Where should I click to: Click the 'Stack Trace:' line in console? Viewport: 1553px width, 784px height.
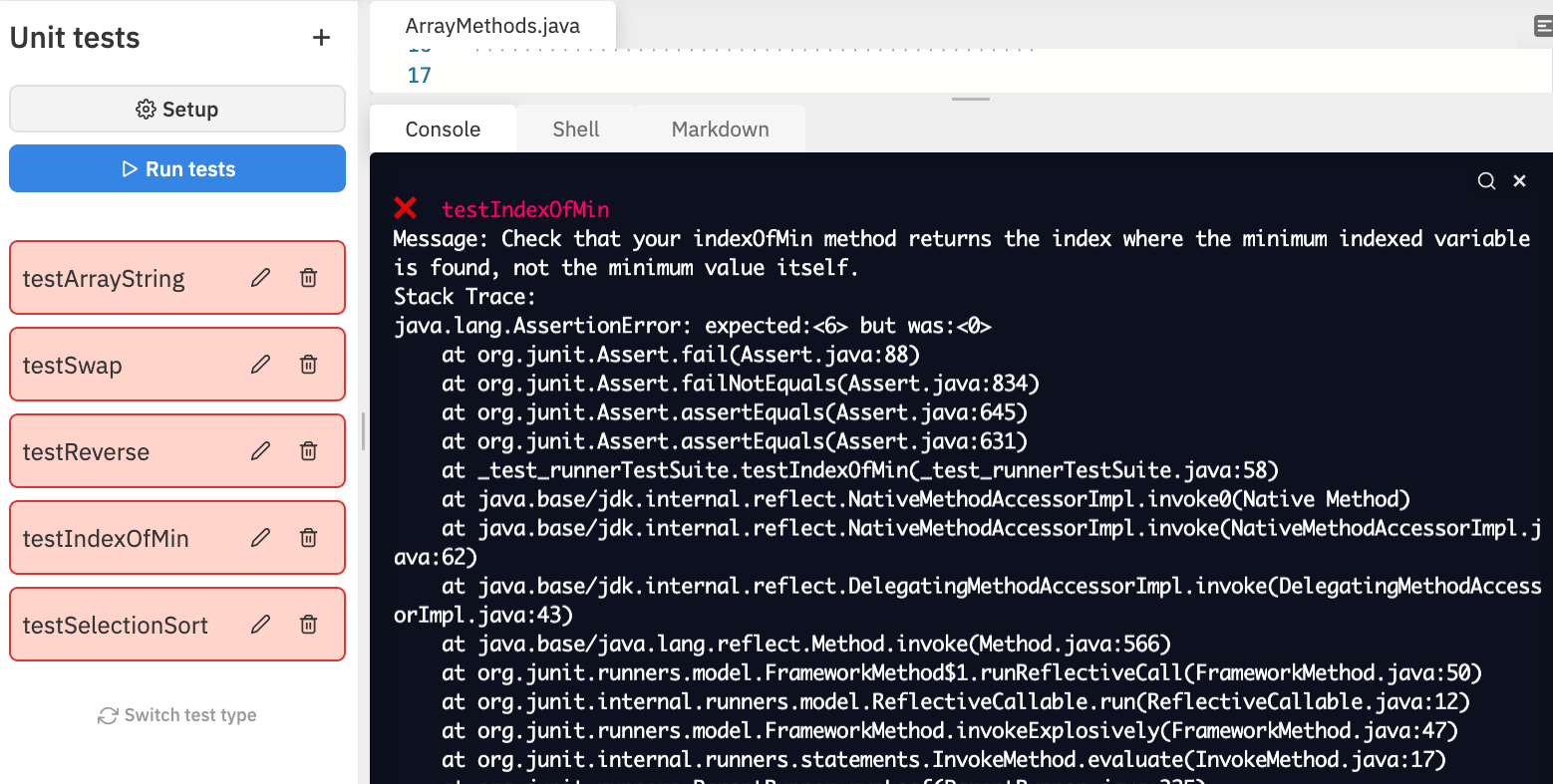click(x=465, y=296)
